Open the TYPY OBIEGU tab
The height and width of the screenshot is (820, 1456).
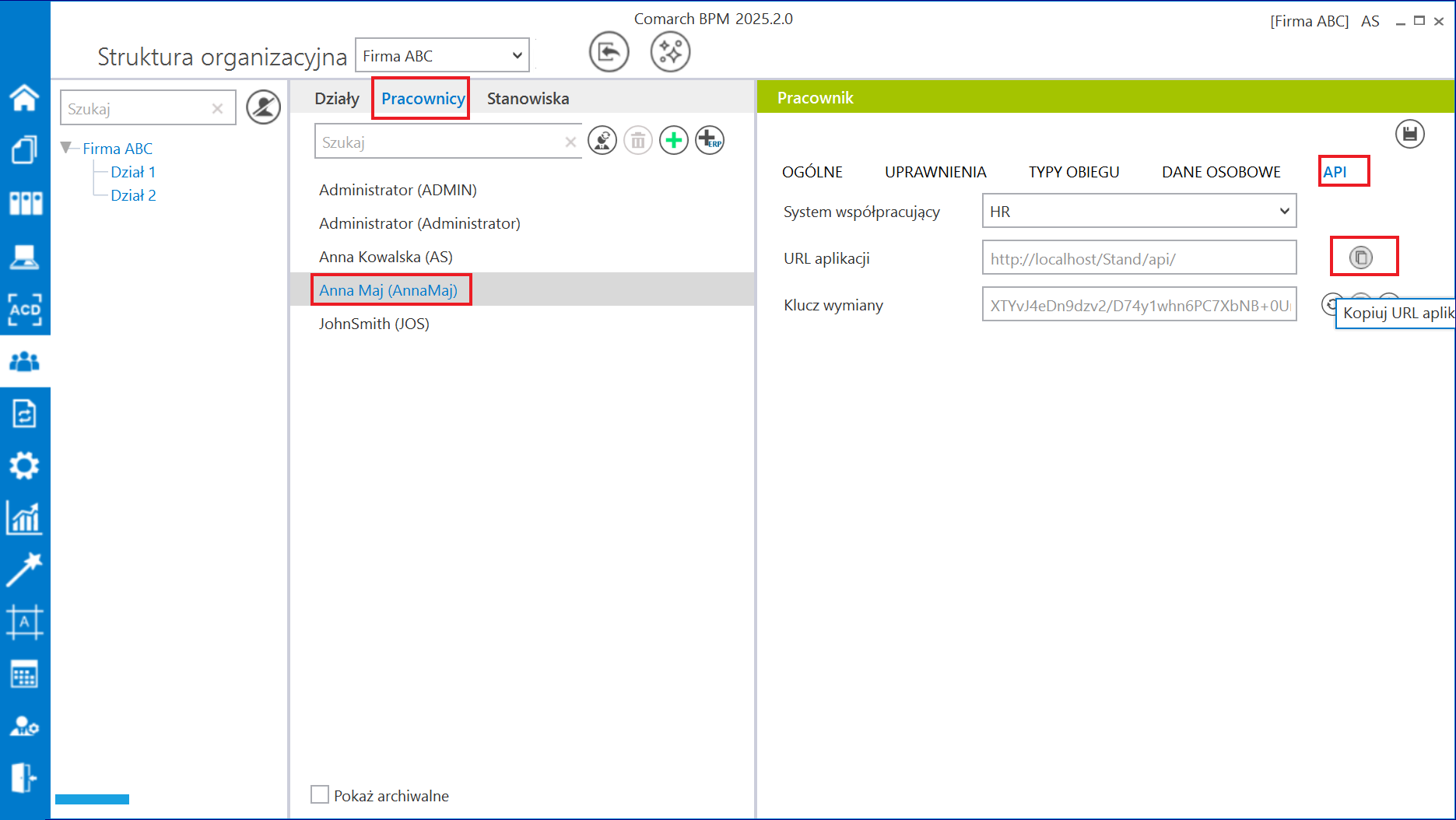pos(1074,172)
